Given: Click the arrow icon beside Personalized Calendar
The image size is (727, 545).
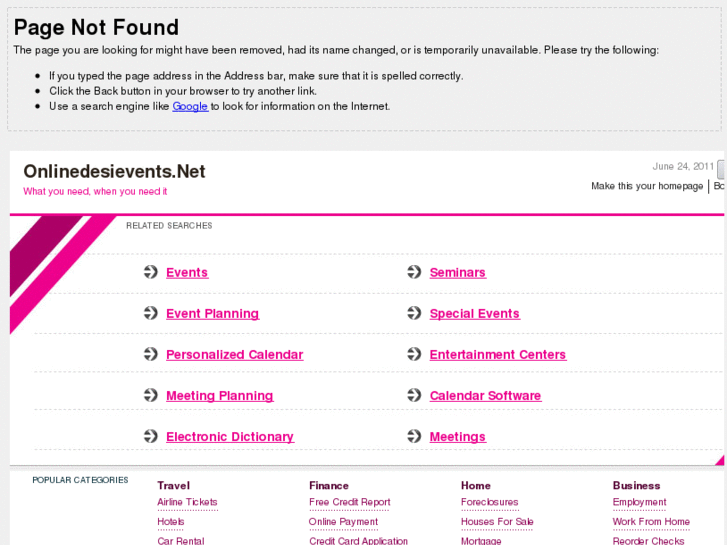Looking at the screenshot, I should click(150, 354).
